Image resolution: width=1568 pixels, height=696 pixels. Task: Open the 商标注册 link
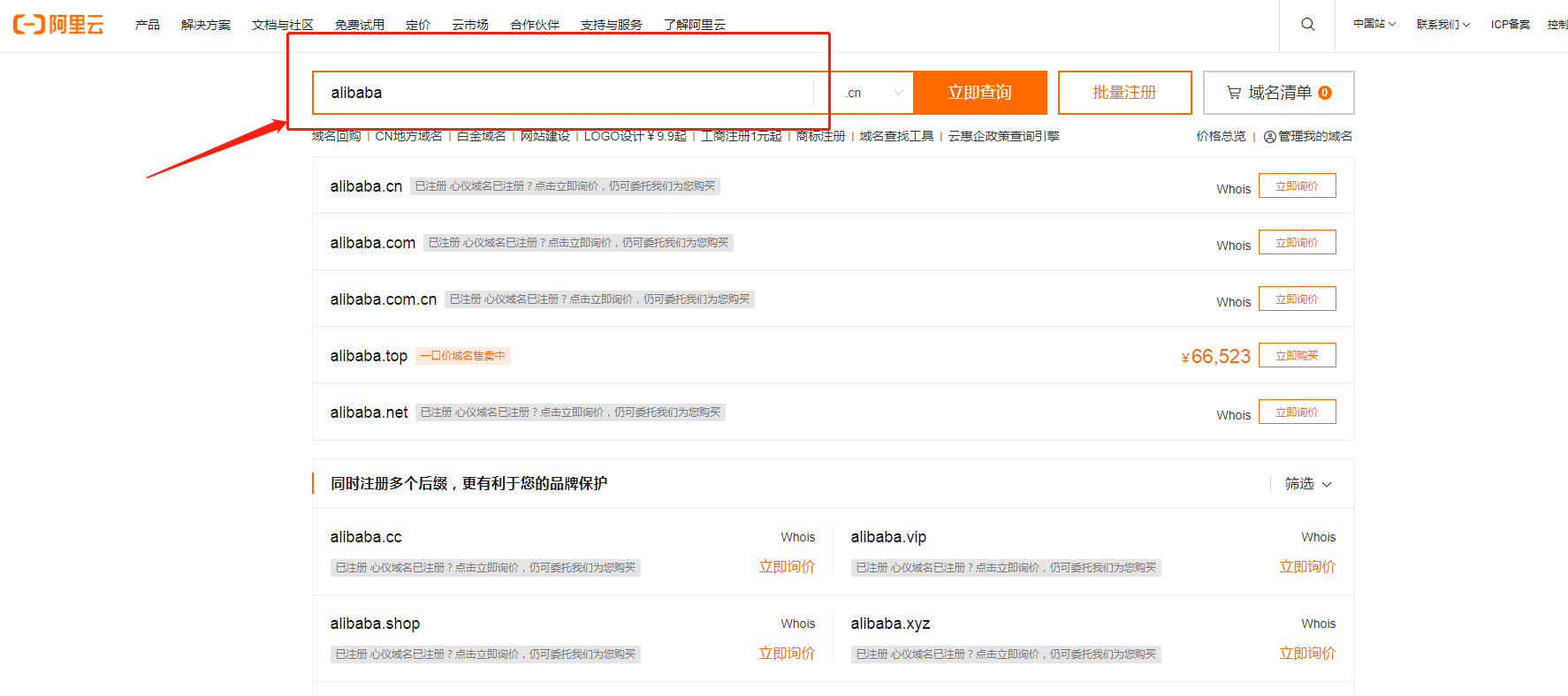pos(821,136)
